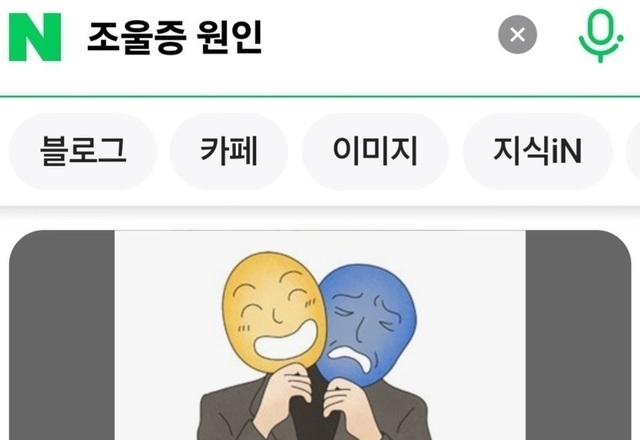
Task: Go to the 지식iN tab
Action: tap(537, 151)
